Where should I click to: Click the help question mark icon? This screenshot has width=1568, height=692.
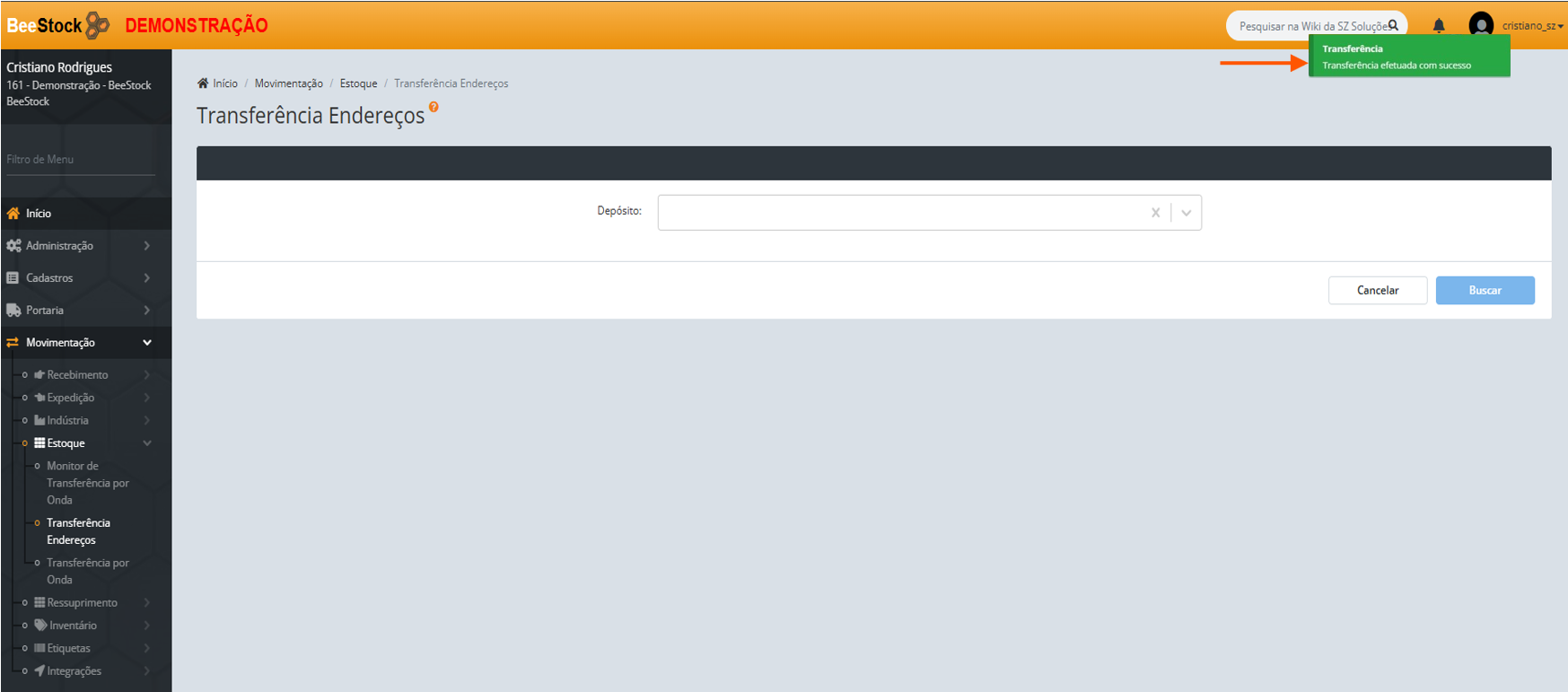434,107
